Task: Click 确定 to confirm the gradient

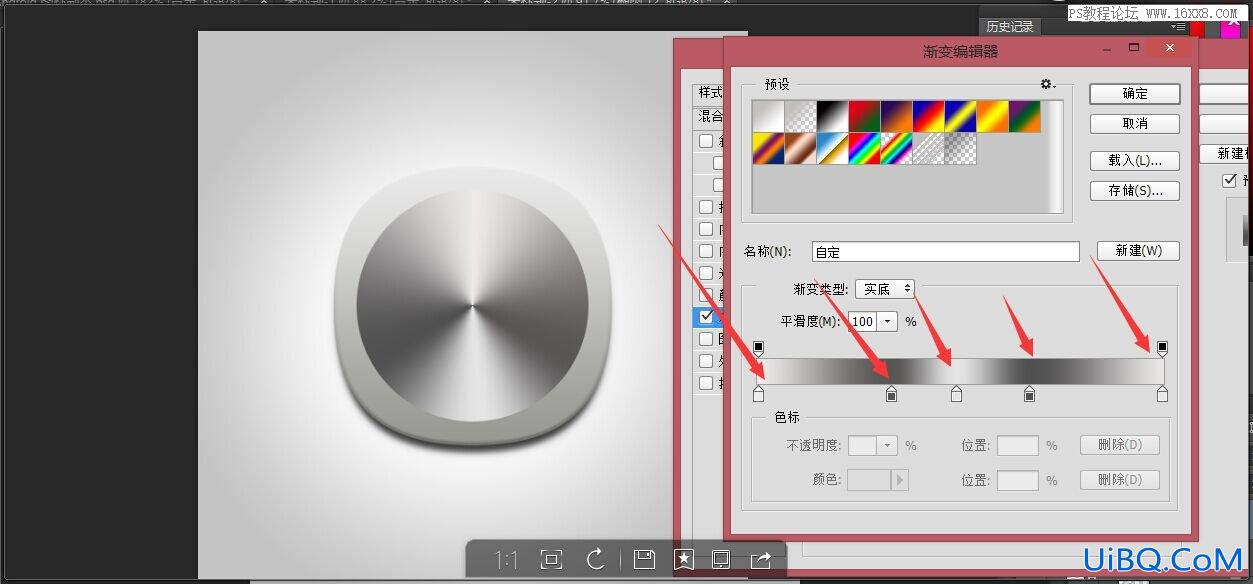Action: (x=1135, y=93)
